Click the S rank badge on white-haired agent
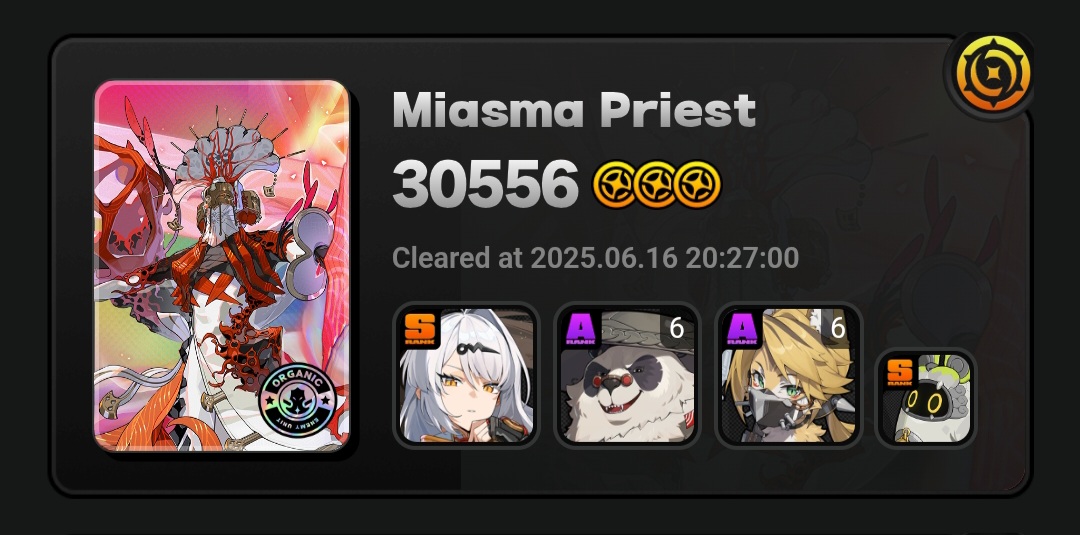This screenshot has height=535, width=1080. click(x=421, y=330)
